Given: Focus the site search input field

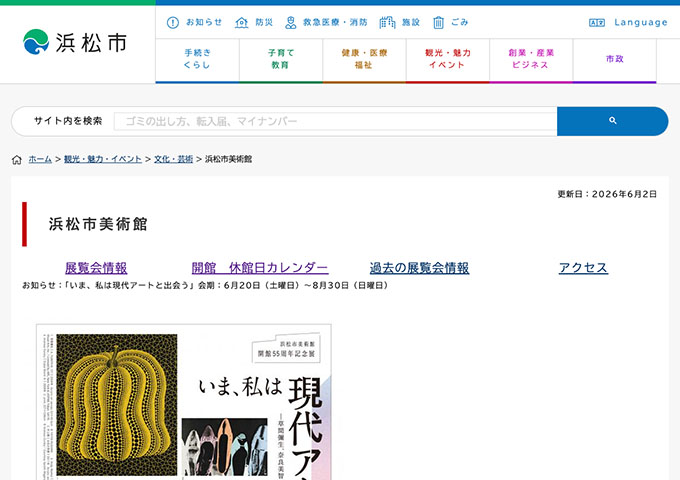Looking at the screenshot, I should pos(335,121).
